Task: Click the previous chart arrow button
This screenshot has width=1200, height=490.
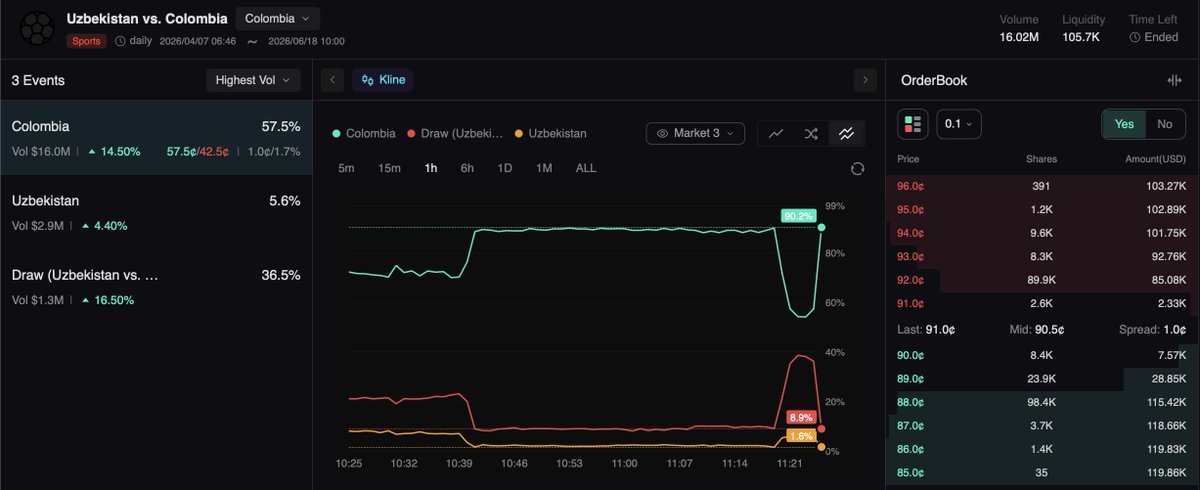Action: click(333, 80)
